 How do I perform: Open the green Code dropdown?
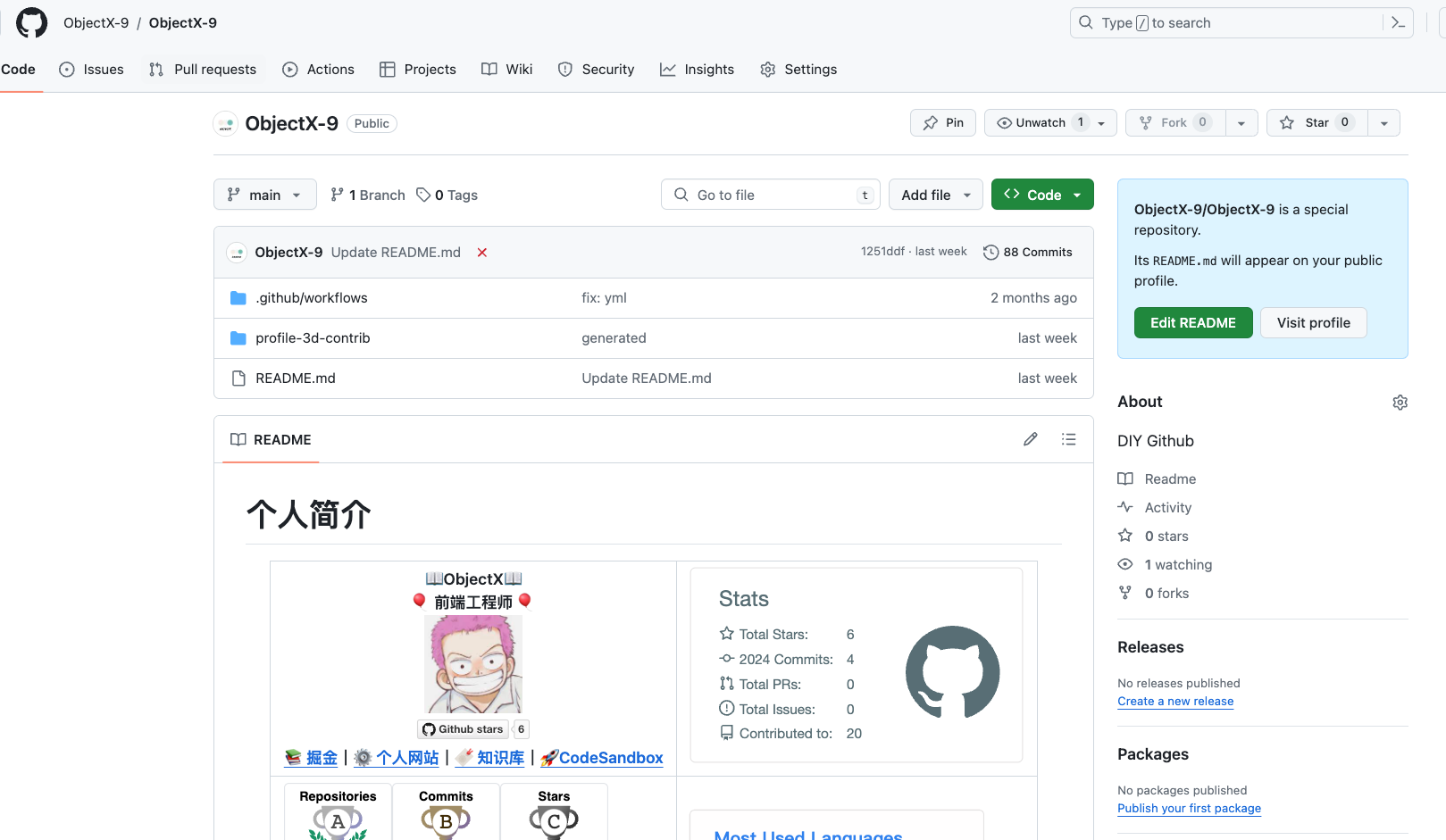[x=1042, y=195]
